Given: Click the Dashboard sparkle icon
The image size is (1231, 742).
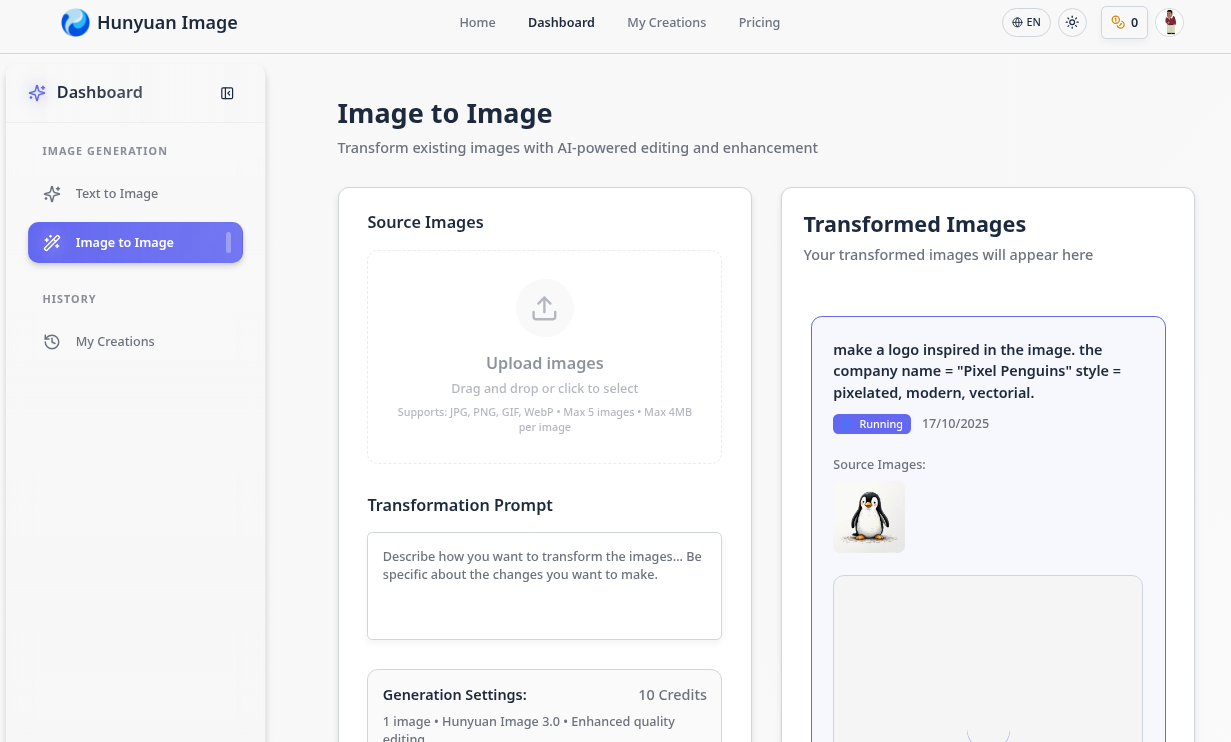Looking at the screenshot, I should 37,93.
